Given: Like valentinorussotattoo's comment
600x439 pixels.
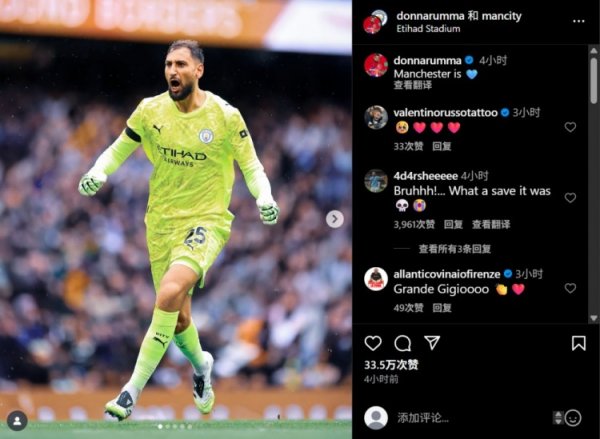Looking at the screenshot, I should pyautogui.click(x=570, y=127).
